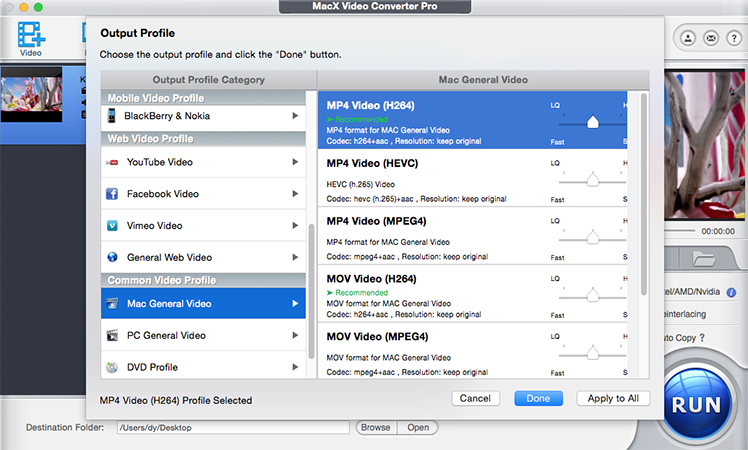This screenshot has height=450, width=748.
Task: Click the profile list vertical scrollbar
Action: [x=644, y=194]
